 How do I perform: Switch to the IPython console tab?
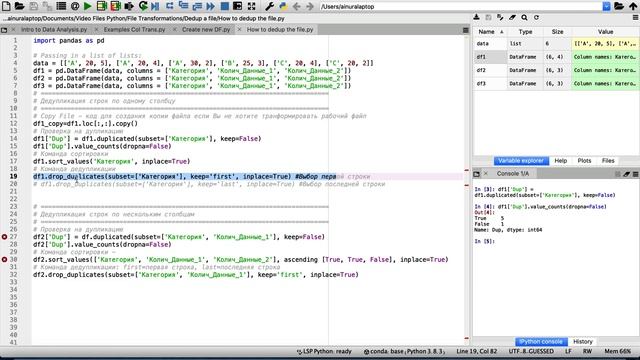541,341
